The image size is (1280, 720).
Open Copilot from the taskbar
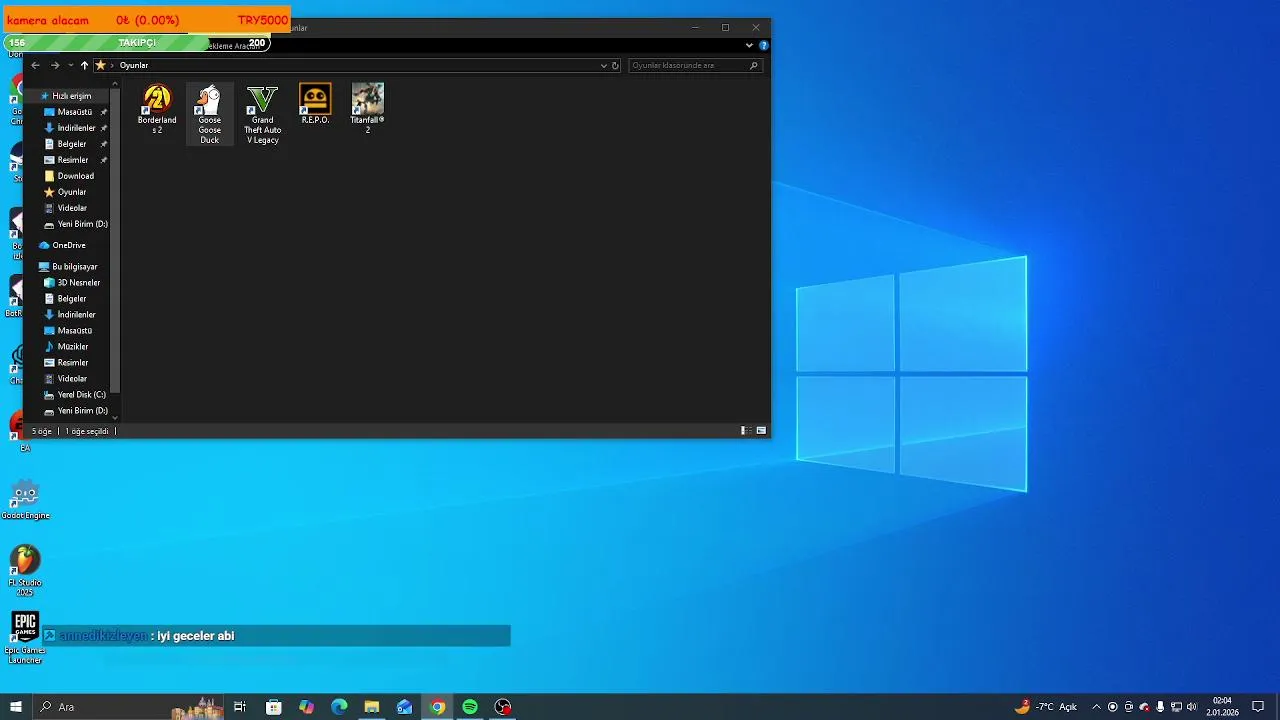[306, 707]
